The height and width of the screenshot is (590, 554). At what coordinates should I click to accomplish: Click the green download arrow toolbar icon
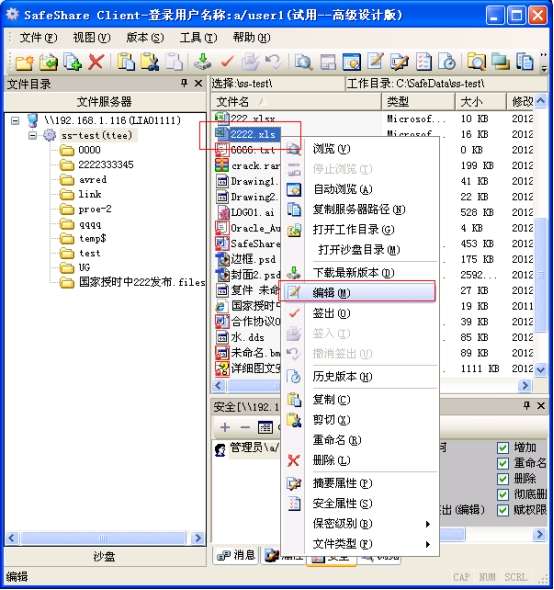202,62
